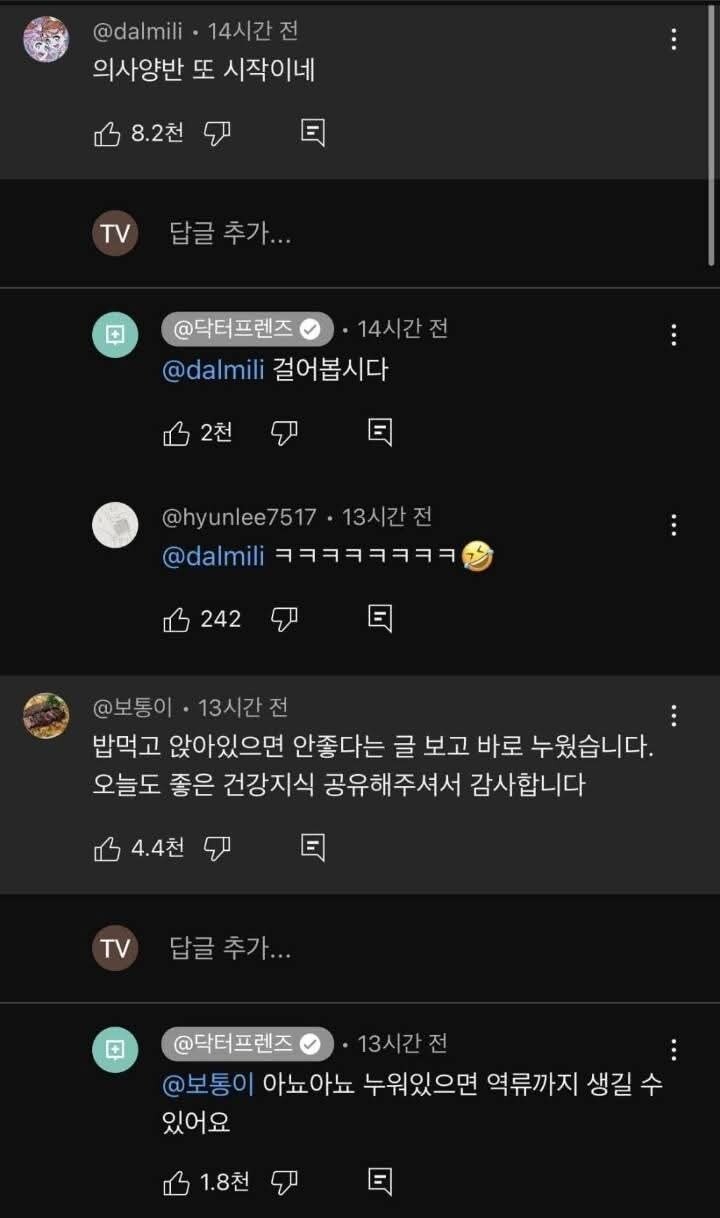
Task: Like 닥터프렌즈 reply with 1.8천 likes
Action: (176, 1181)
